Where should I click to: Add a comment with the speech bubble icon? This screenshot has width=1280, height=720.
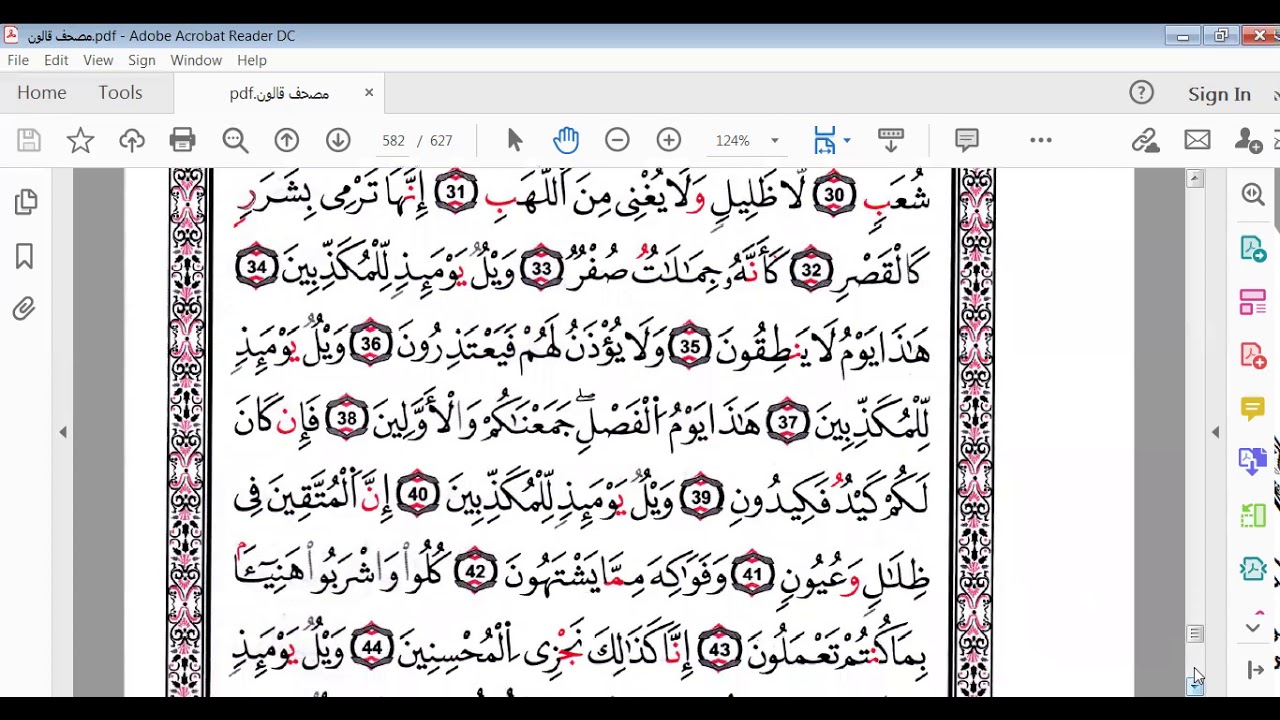966,140
